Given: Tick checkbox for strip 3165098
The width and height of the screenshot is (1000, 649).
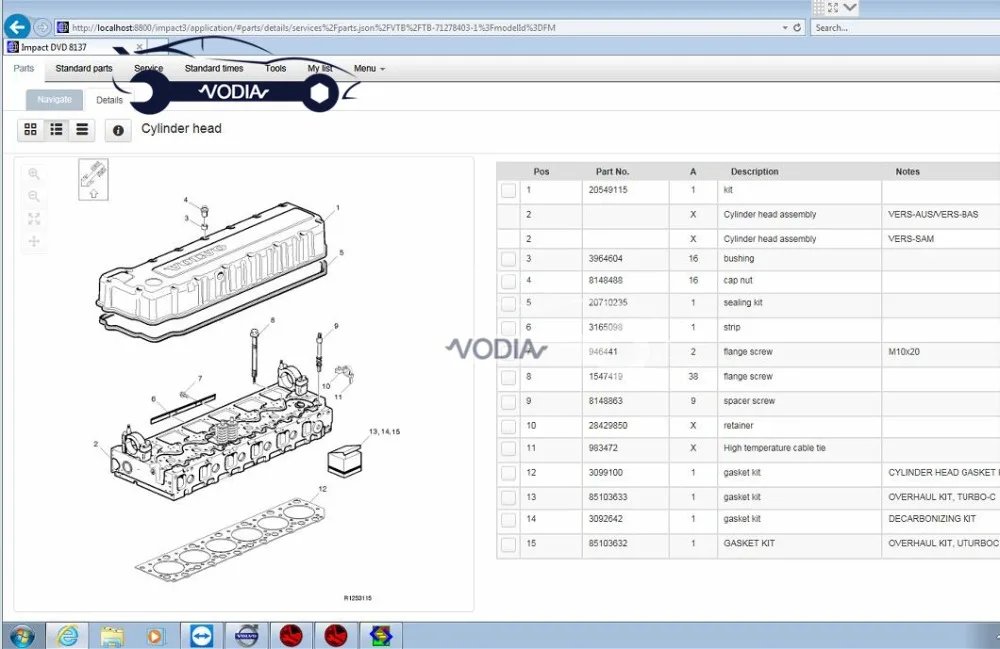Looking at the screenshot, I should [x=508, y=328].
